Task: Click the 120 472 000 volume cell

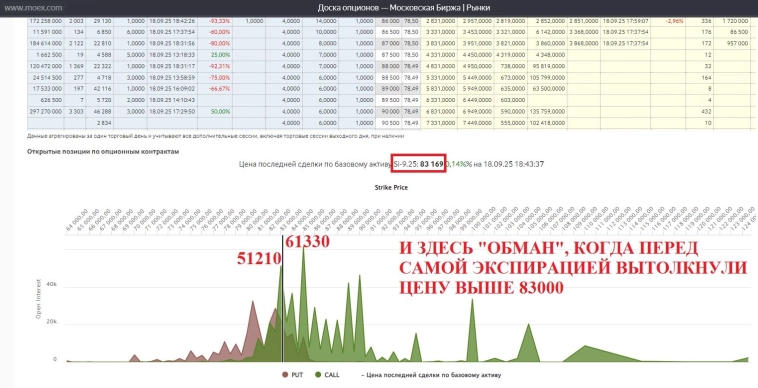Action: (x=46, y=66)
